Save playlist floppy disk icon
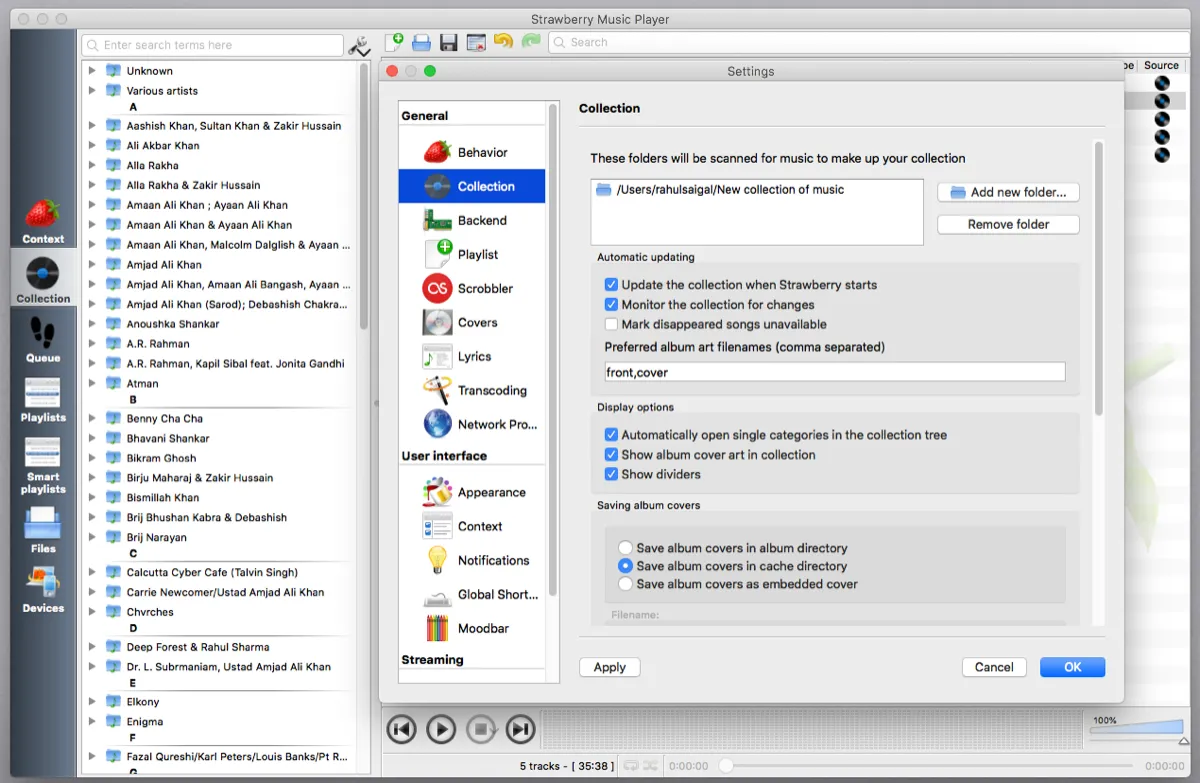The width and height of the screenshot is (1200, 783). click(448, 42)
